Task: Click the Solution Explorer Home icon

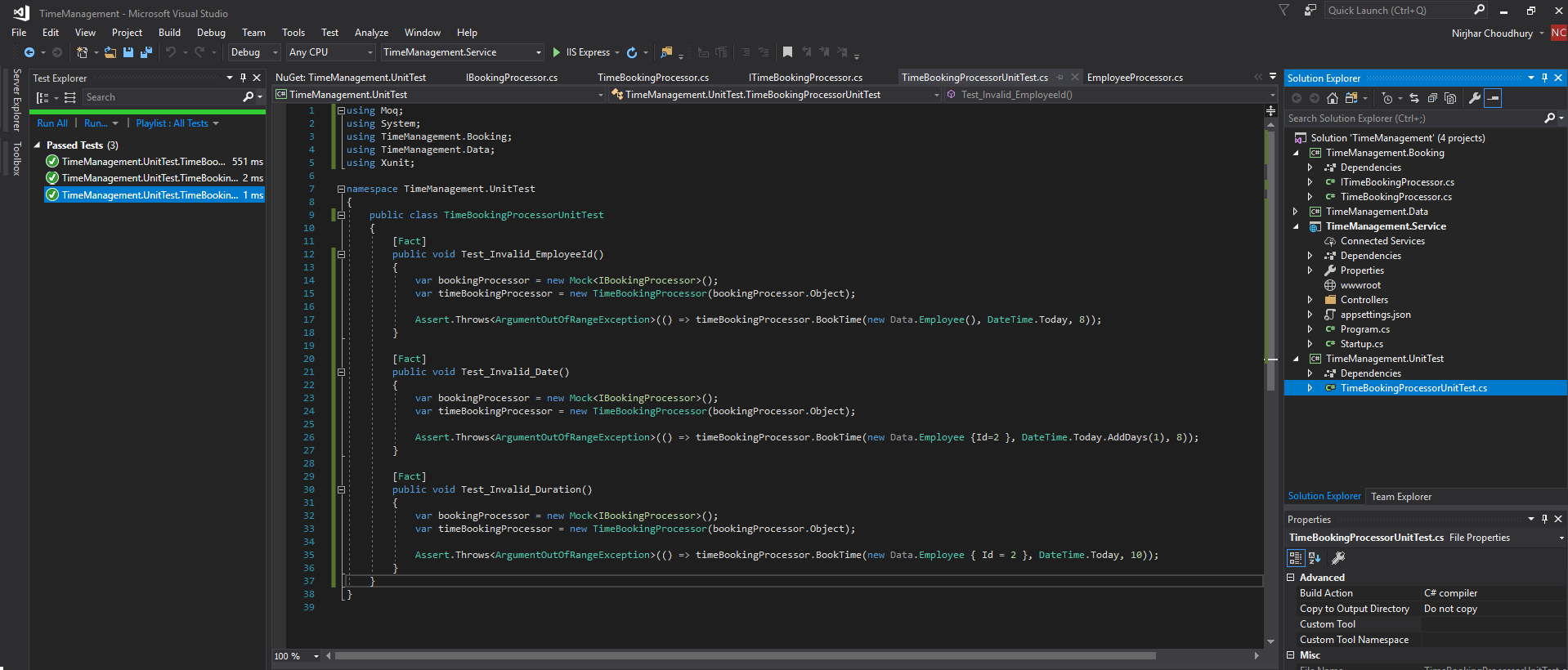Action: [x=1333, y=98]
